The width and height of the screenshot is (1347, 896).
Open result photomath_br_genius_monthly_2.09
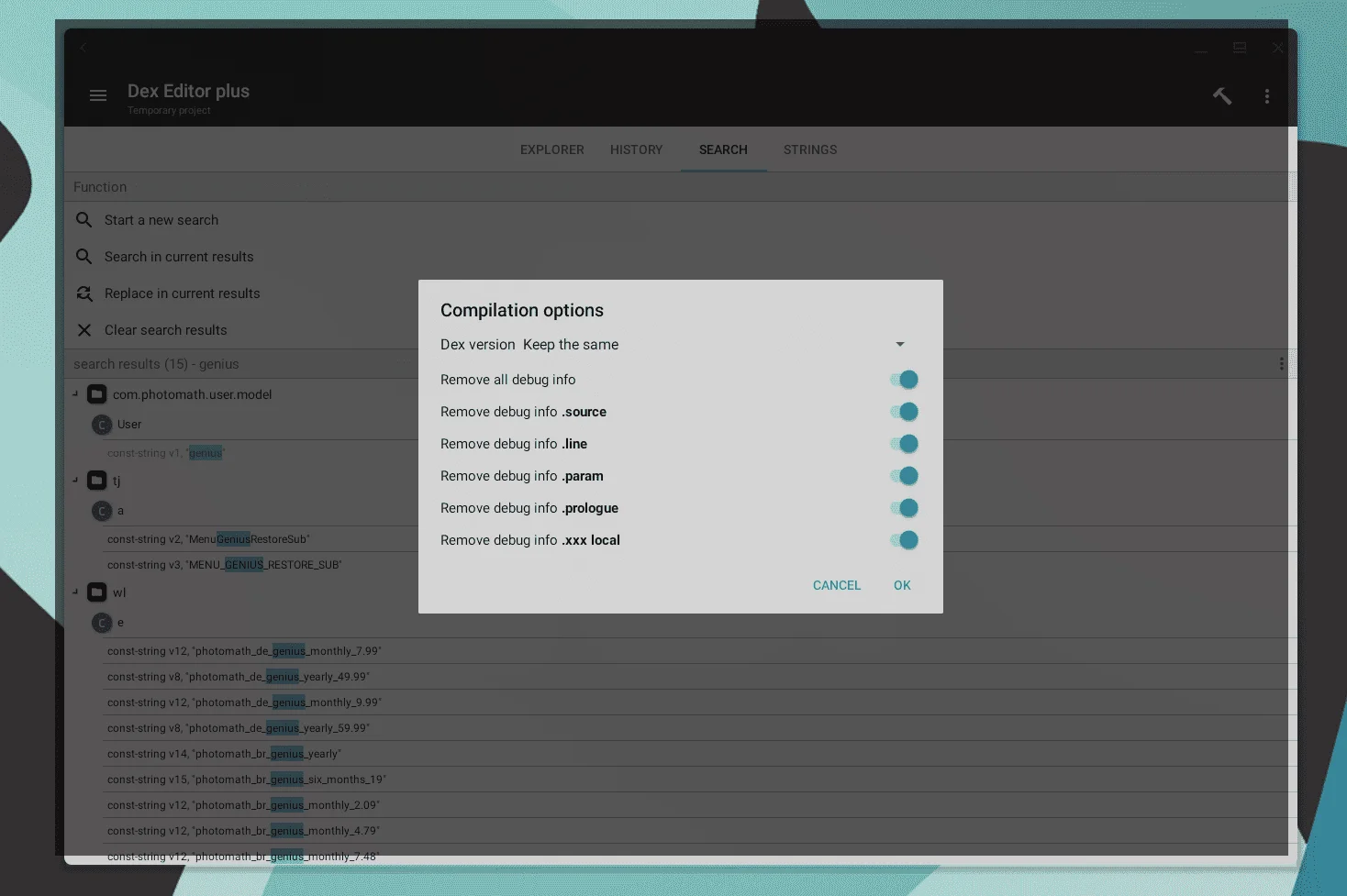click(243, 805)
